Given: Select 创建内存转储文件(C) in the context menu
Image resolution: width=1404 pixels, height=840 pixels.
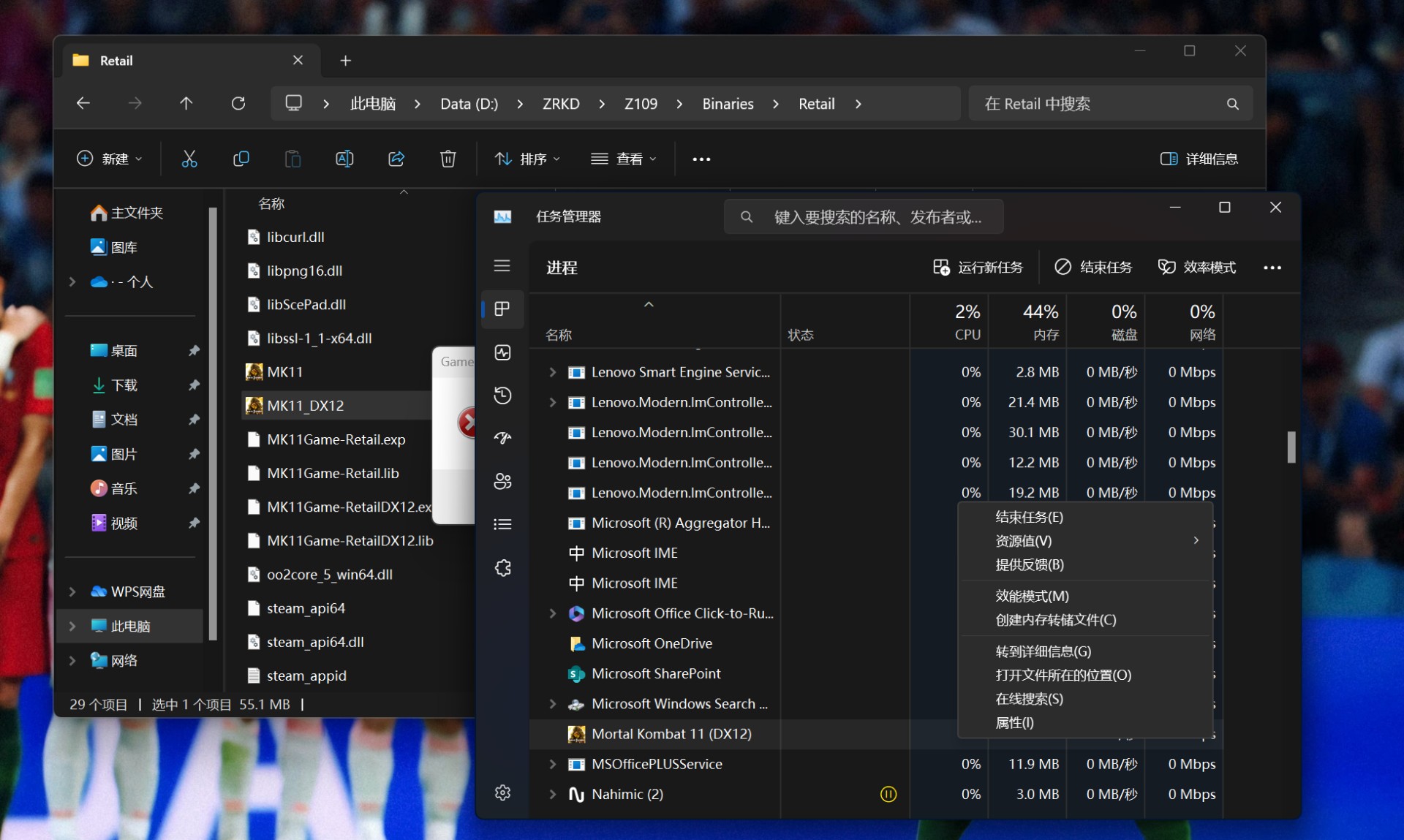Looking at the screenshot, I should pos(1085,620).
